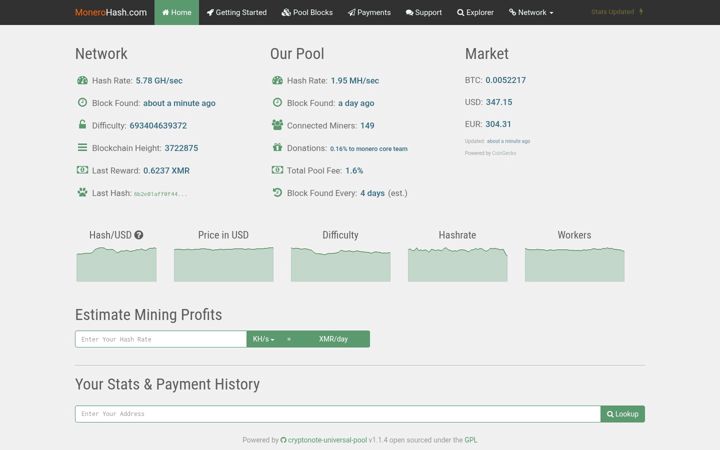Click the Block Found Every history icon
The width and height of the screenshot is (720, 450).
277,192
